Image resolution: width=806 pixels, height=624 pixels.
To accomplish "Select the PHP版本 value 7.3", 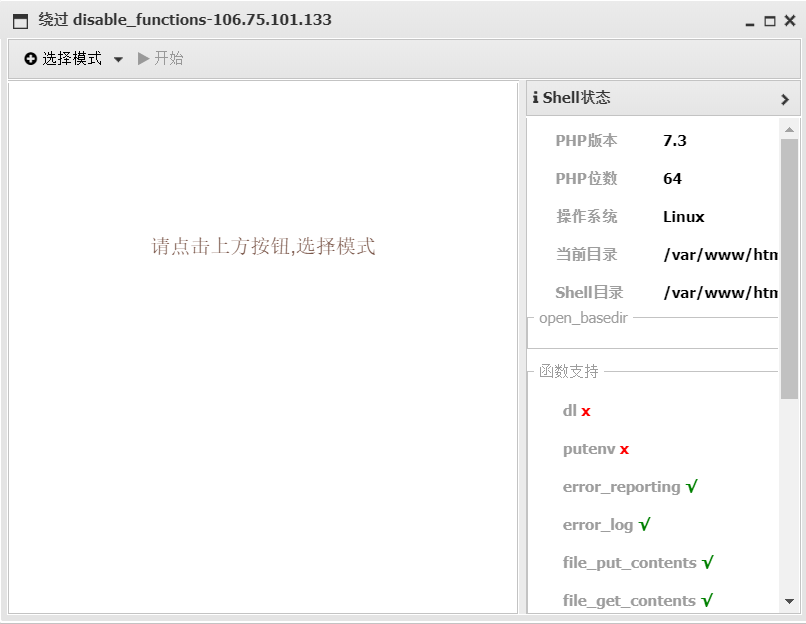I will [x=674, y=140].
